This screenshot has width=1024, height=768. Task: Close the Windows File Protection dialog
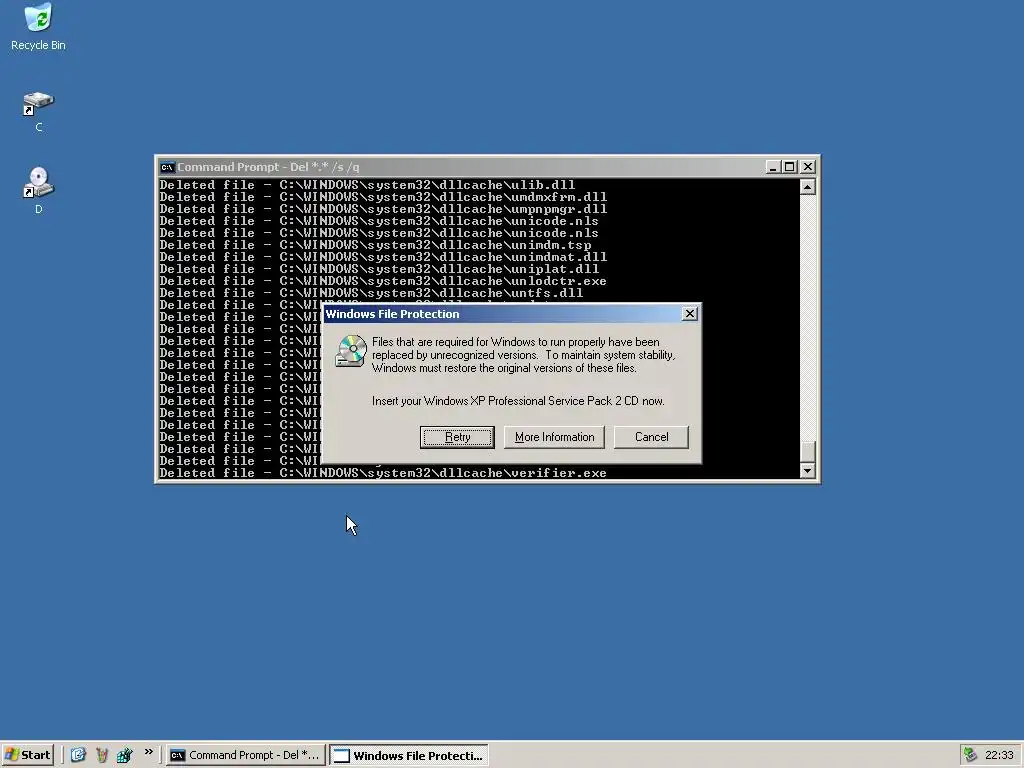point(690,313)
